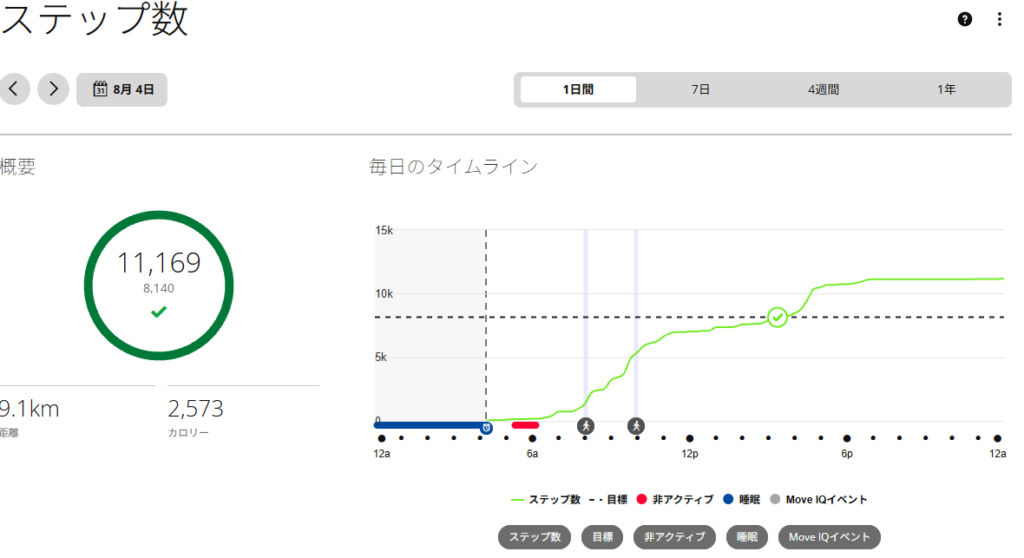
Task: Click the red inactive bar on timeline
Action: (x=525, y=425)
